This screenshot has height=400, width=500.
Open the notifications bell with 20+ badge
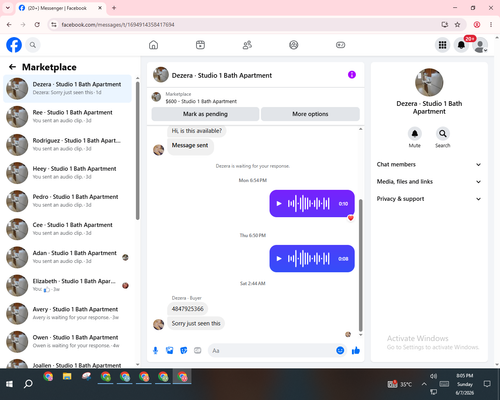tap(461, 45)
